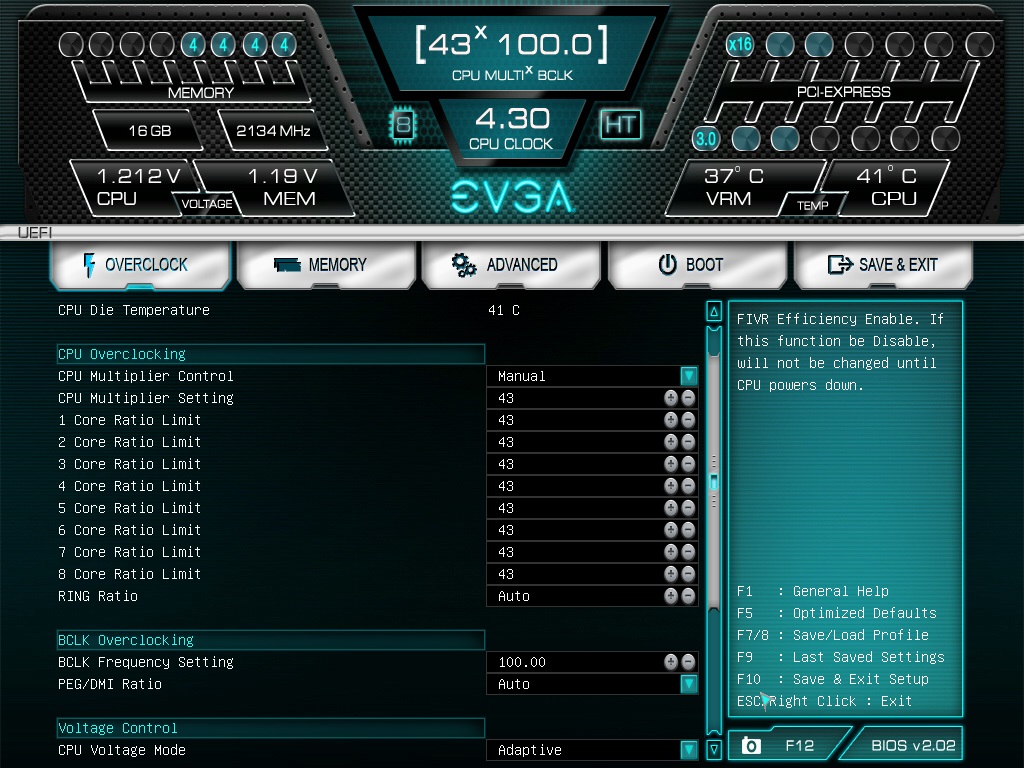Image resolution: width=1024 pixels, height=768 pixels.
Task: Select the CPU Overclocking section header
Action: [x=270, y=354]
